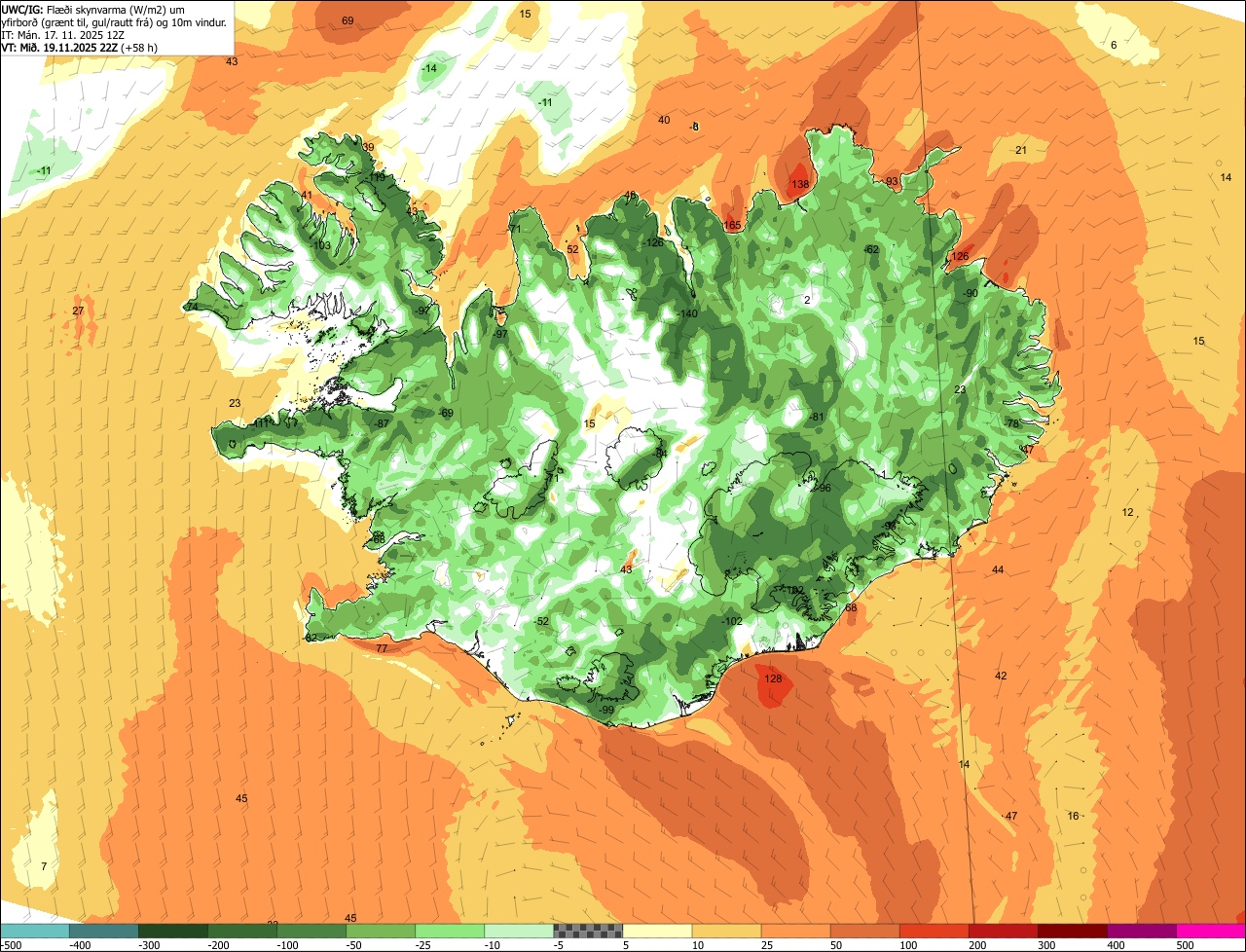Click the flux value '42' on the map
Viewport: 1246px width, 952px height.
point(1001,677)
